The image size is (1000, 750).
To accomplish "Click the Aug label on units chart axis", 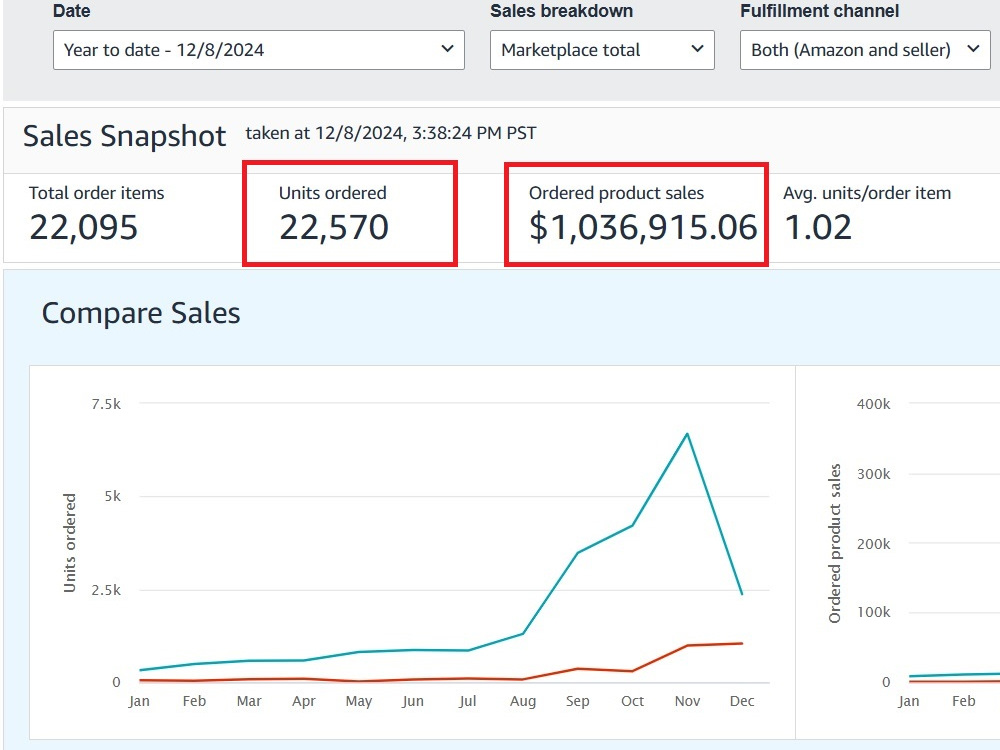I will click(522, 701).
